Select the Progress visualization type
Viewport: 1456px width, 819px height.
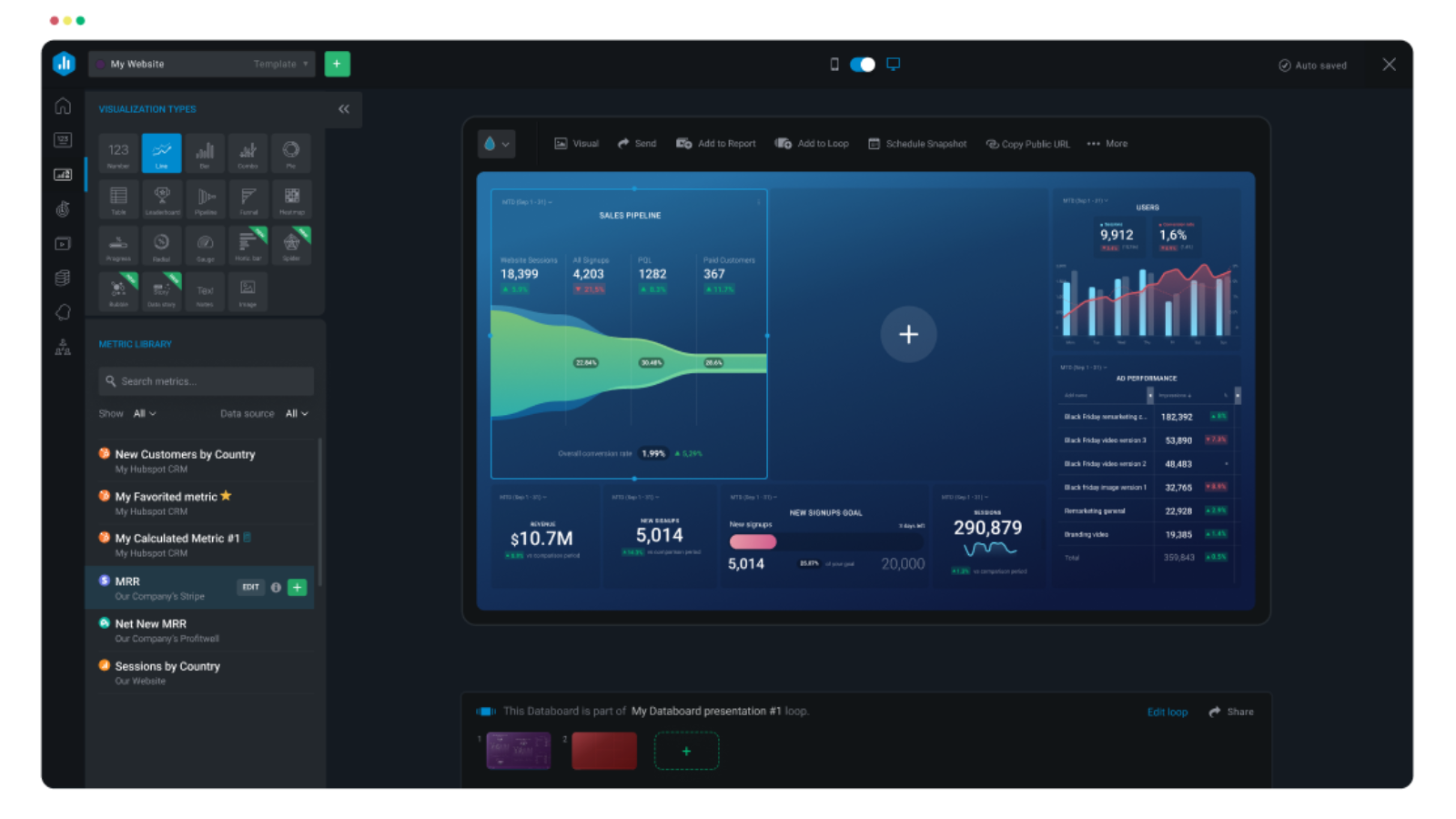[118, 246]
